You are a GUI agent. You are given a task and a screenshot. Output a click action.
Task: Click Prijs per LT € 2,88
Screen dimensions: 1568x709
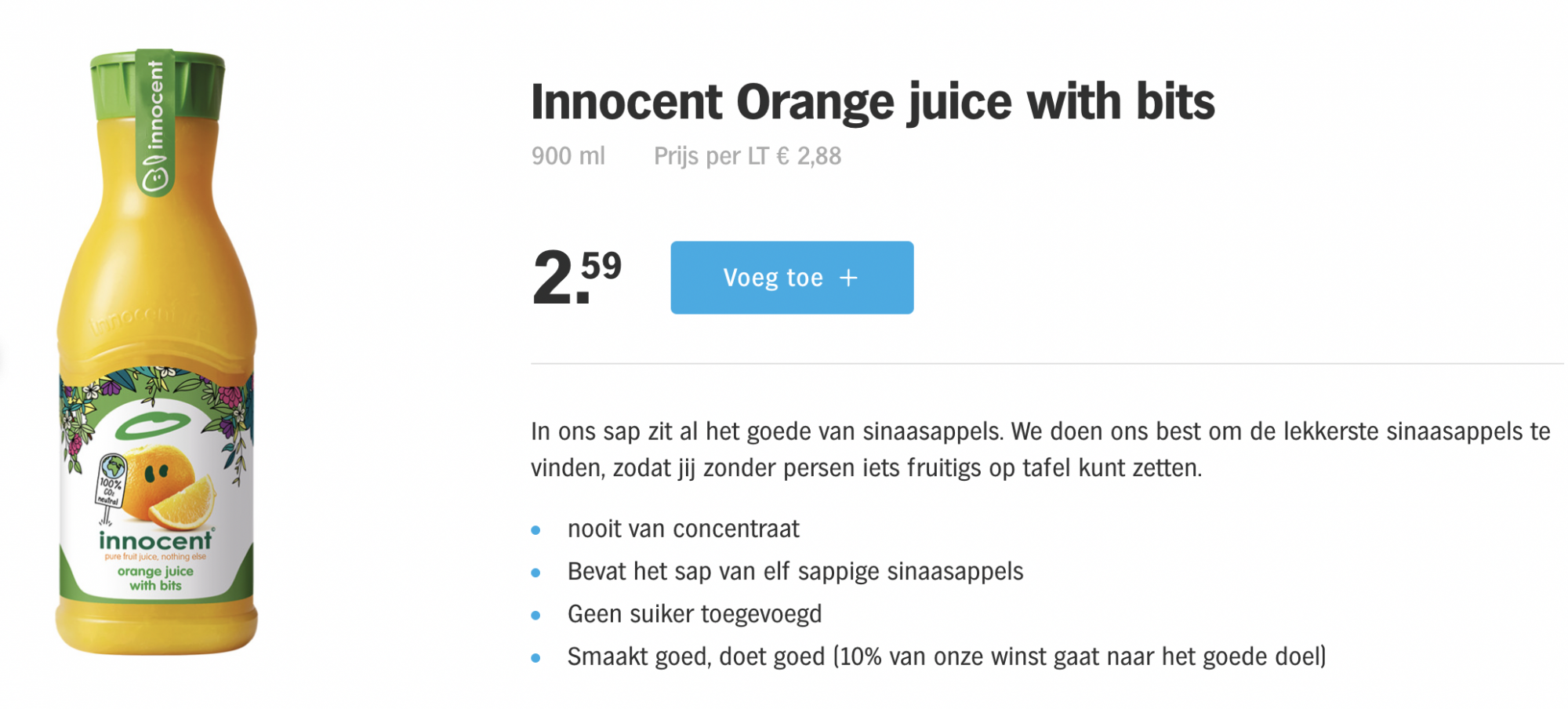tap(747, 156)
